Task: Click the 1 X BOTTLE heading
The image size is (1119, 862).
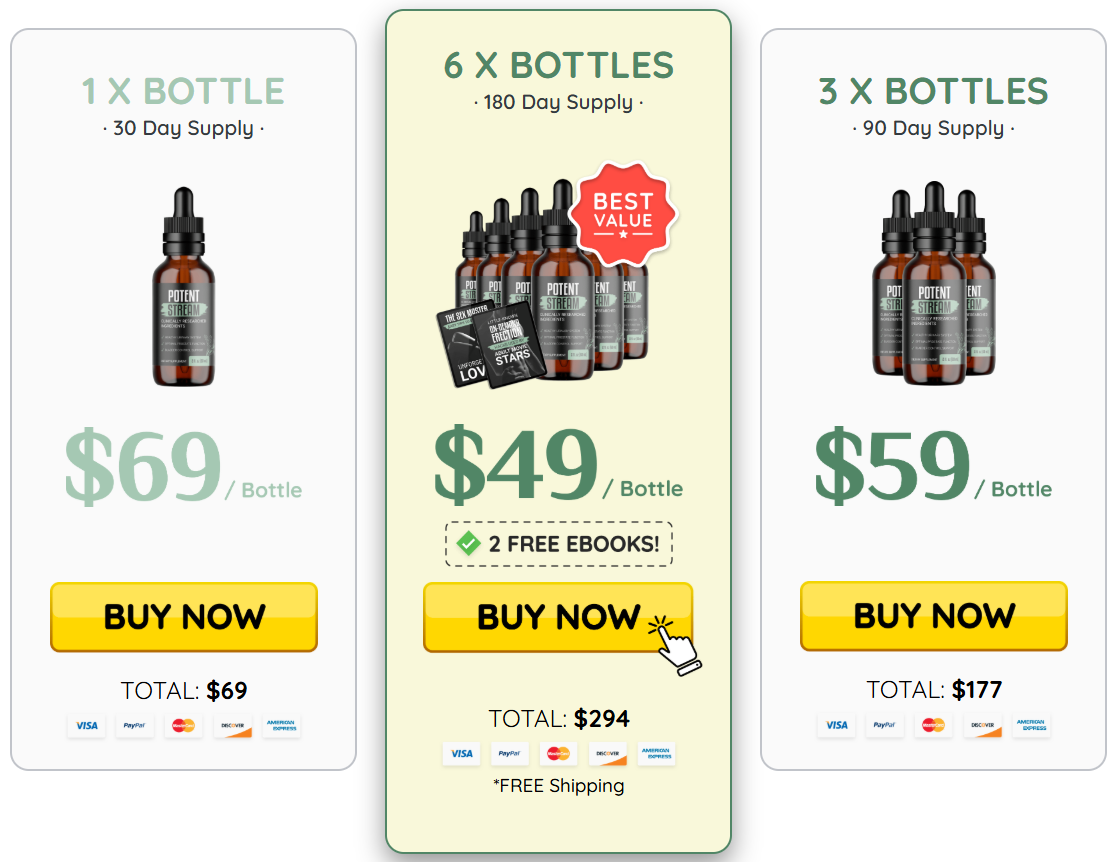Action: click(183, 91)
